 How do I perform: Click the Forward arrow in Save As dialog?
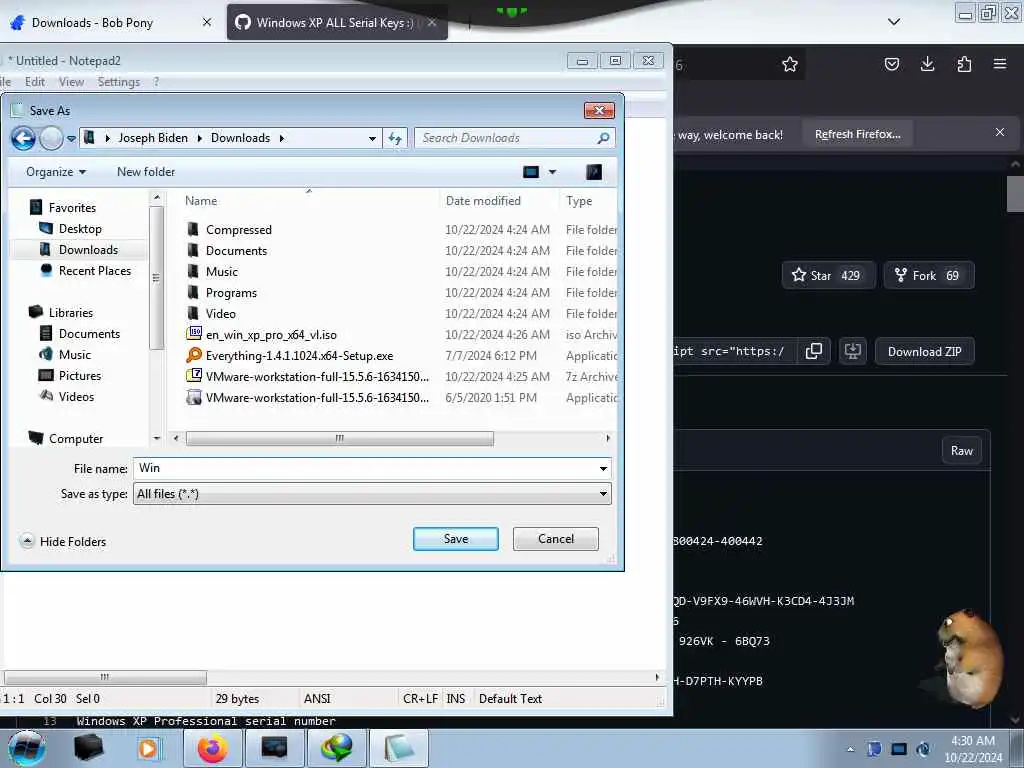52,138
